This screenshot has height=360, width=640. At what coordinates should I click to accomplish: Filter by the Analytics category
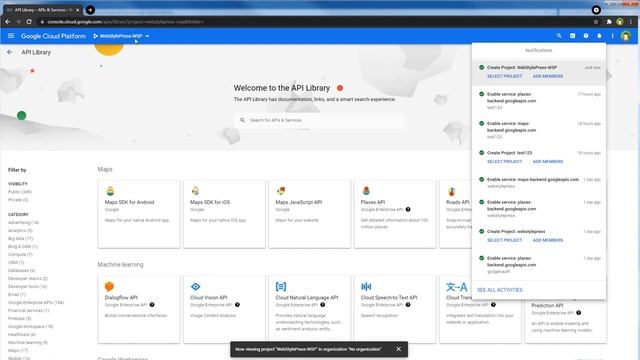point(20,231)
